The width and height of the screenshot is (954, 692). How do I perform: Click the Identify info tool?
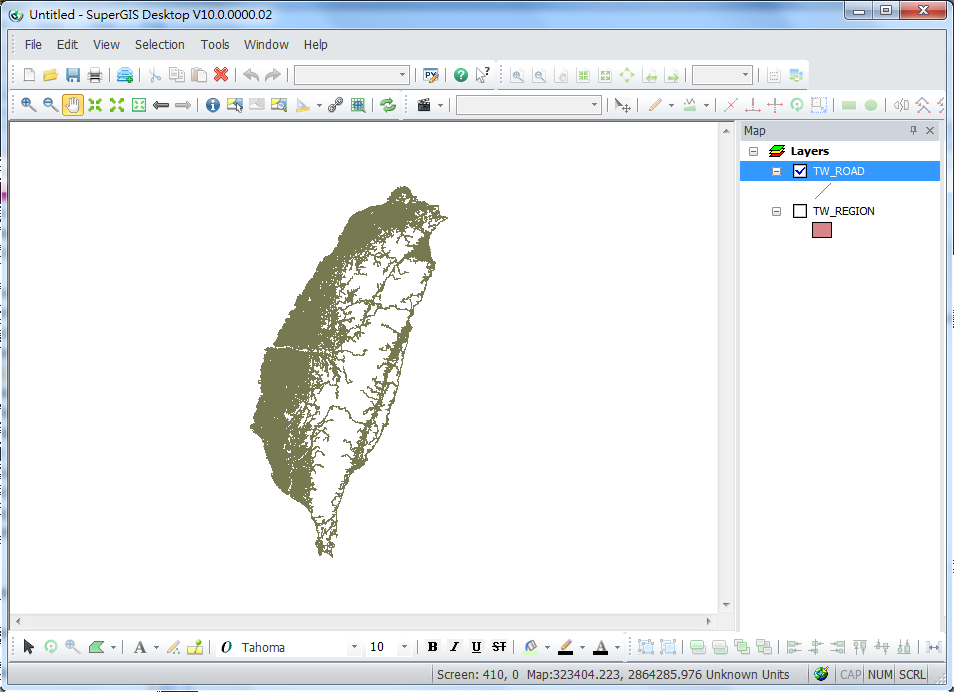click(x=213, y=105)
